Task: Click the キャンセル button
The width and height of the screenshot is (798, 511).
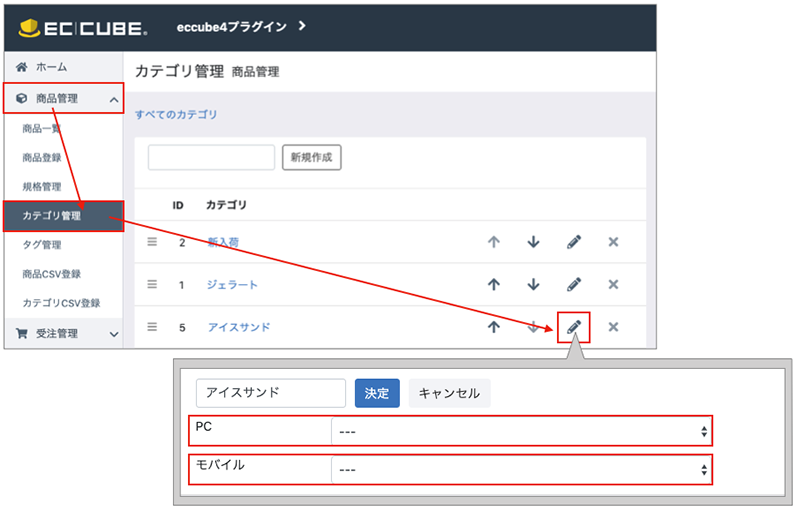Action: click(x=449, y=393)
